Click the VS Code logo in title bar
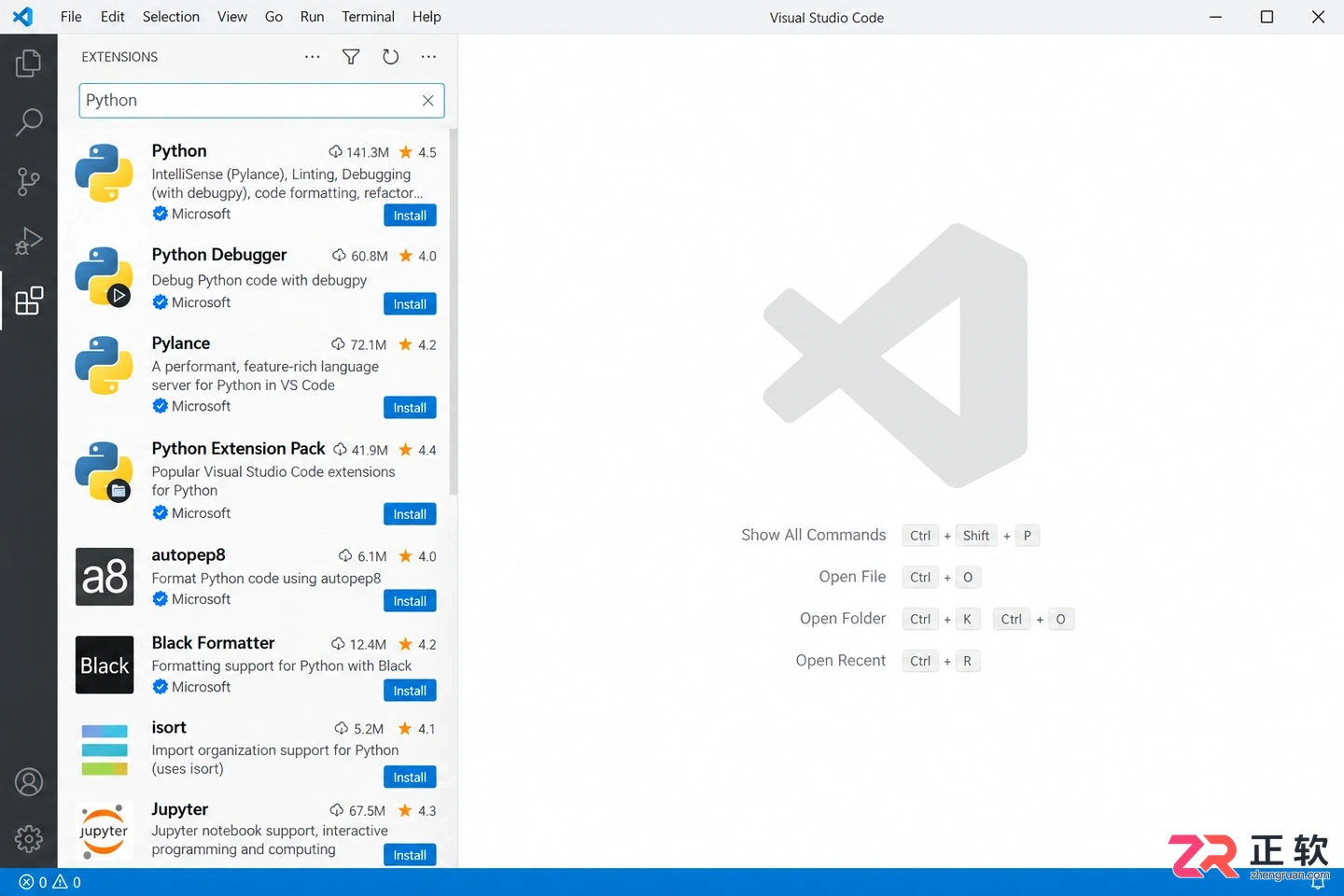The height and width of the screenshot is (896, 1344). (x=22, y=17)
